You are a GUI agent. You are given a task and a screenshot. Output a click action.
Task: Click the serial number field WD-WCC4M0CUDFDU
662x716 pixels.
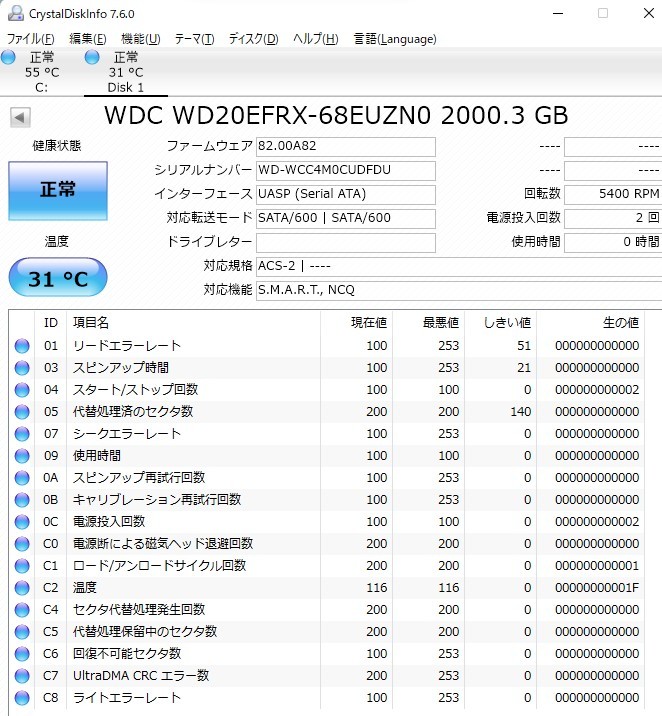click(x=346, y=170)
